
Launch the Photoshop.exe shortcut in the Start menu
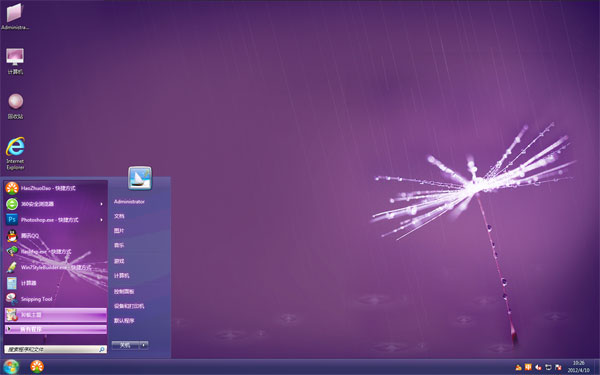[x=56, y=220]
